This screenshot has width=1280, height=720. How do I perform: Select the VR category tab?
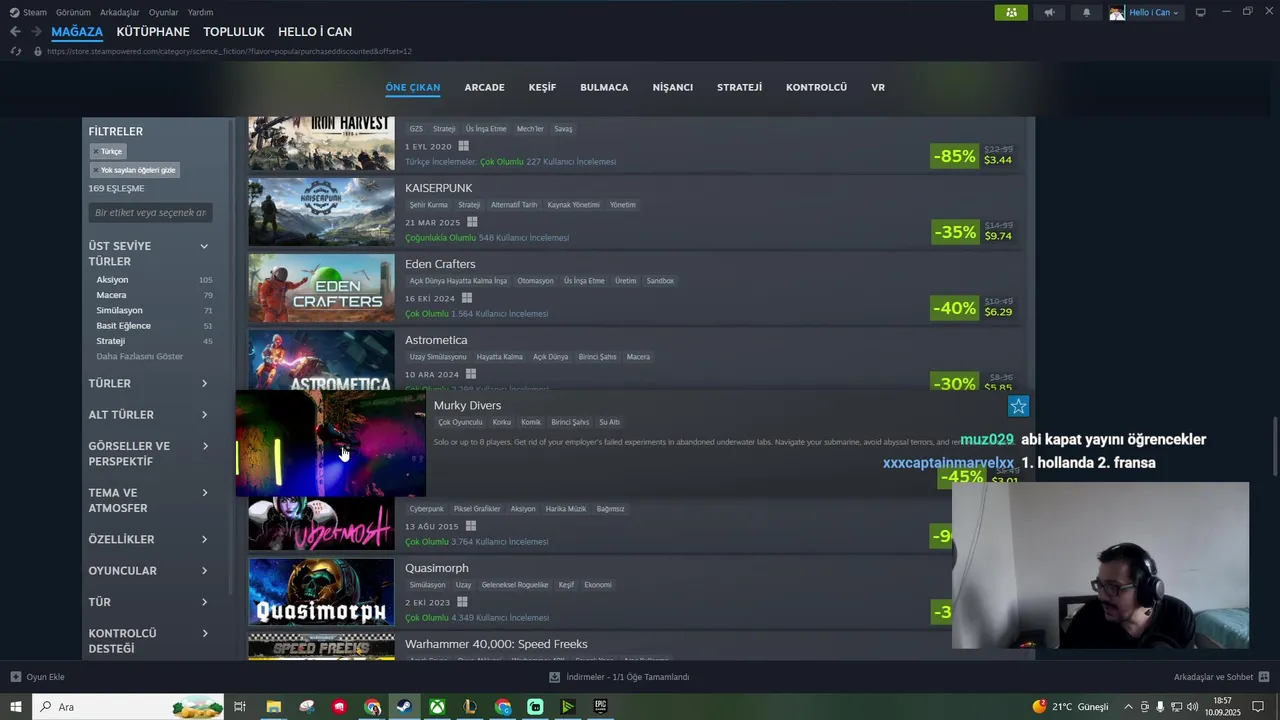(x=878, y=88)
